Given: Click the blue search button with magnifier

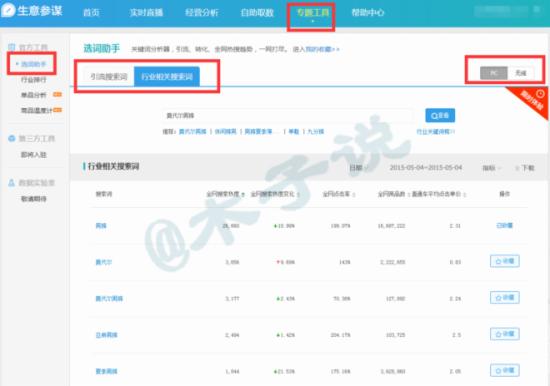Looking at the screenshot, I should pyautogui.click(x=440, y=115).
